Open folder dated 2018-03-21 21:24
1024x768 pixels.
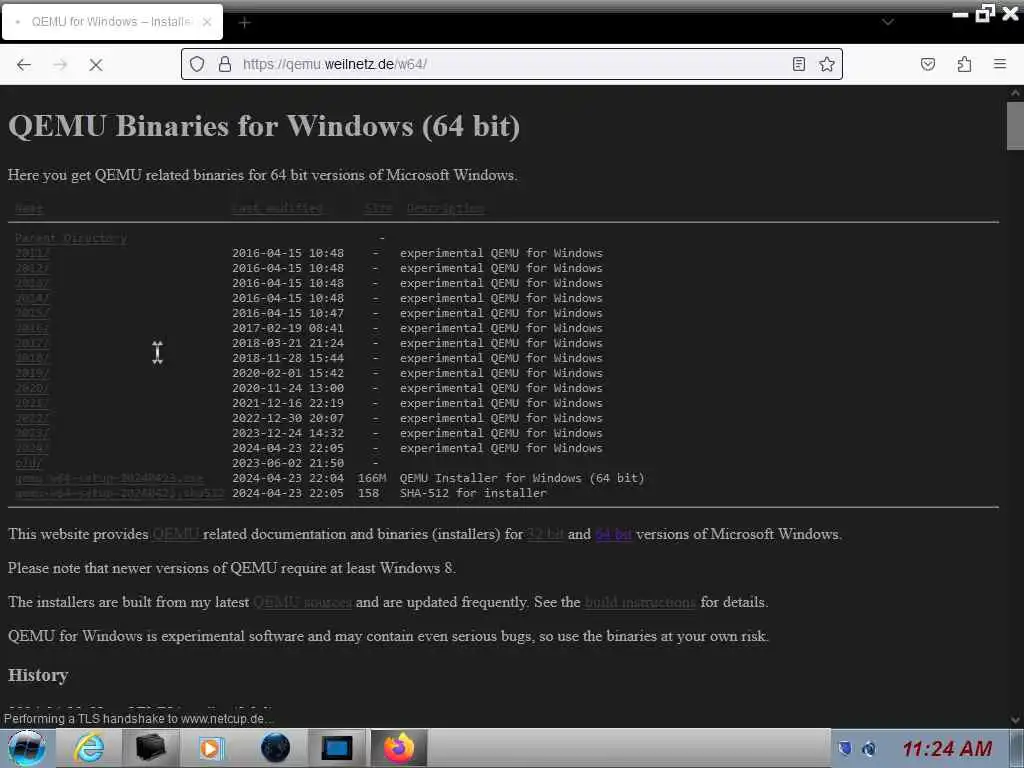(32, 344)
